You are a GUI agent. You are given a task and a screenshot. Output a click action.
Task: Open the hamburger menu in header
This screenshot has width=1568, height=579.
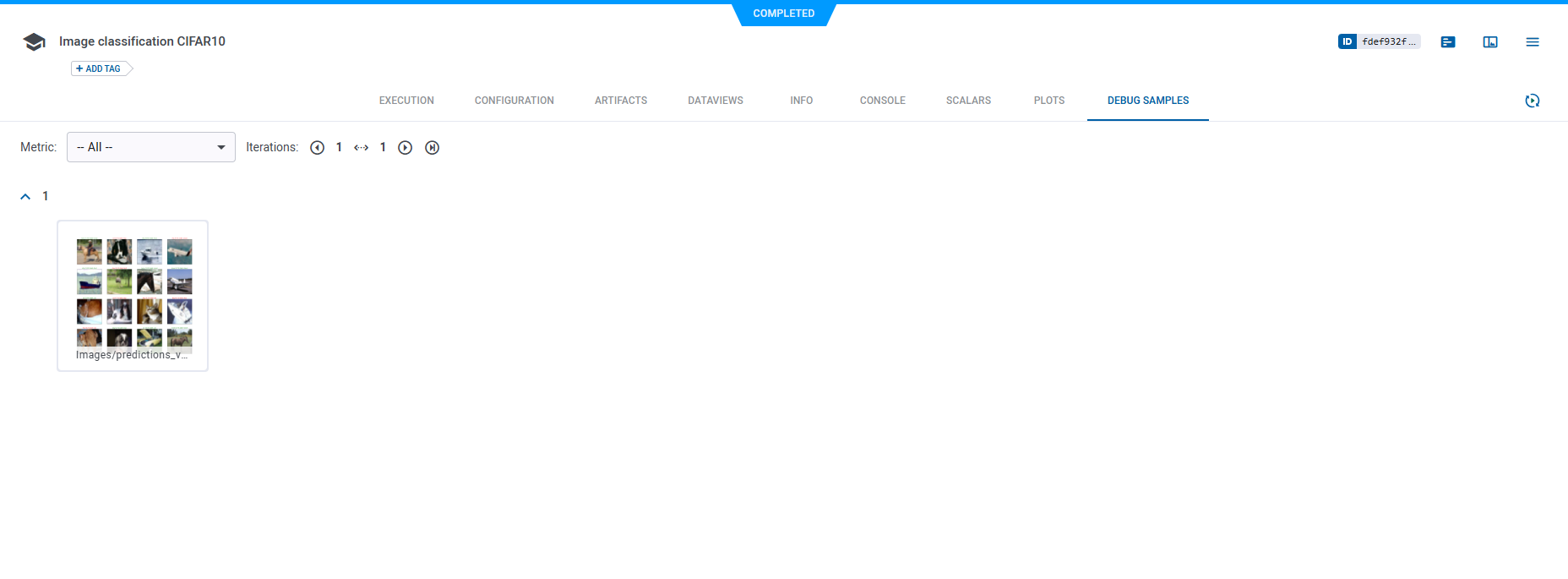click(x=1533, y=42)
